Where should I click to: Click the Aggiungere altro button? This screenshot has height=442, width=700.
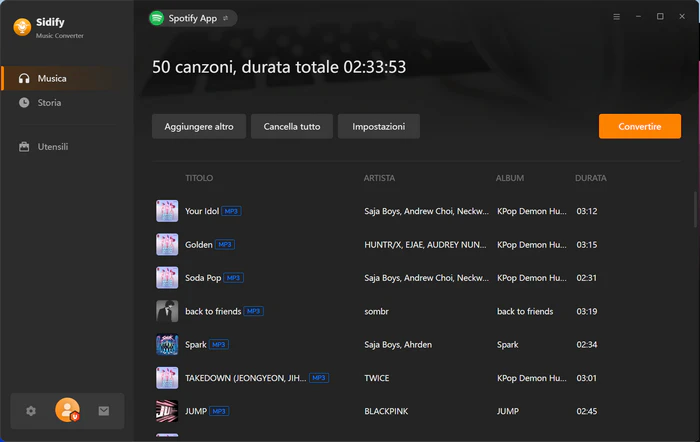199,126
